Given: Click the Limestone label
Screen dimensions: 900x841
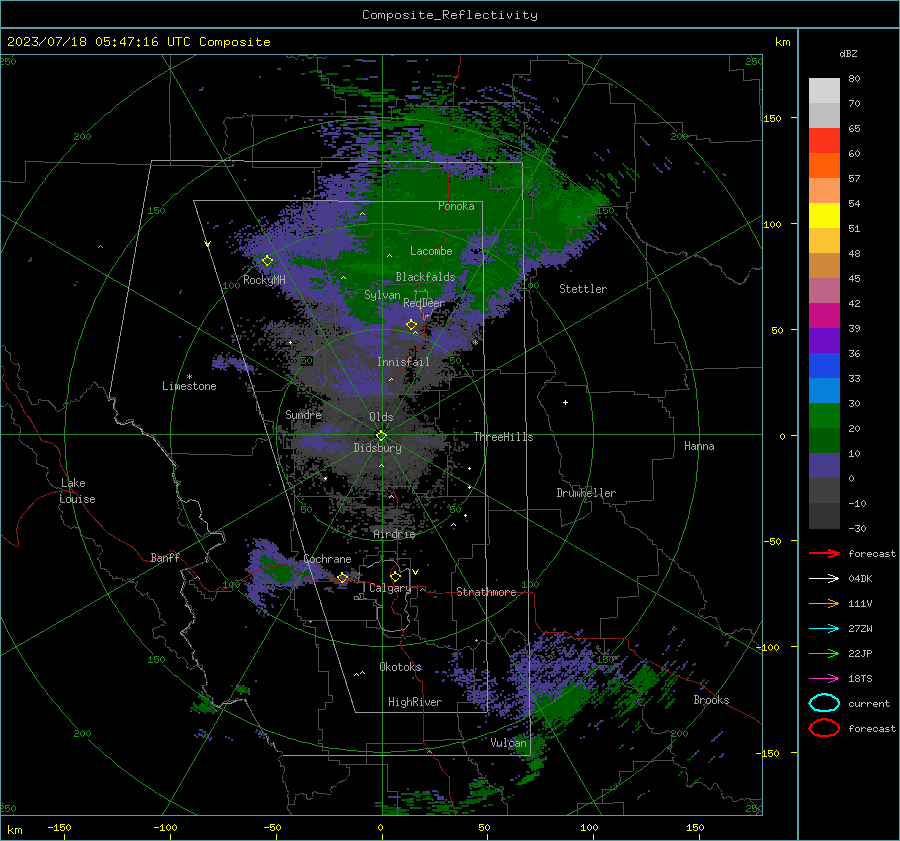Looking at the screenshot, I should (189, 386).
